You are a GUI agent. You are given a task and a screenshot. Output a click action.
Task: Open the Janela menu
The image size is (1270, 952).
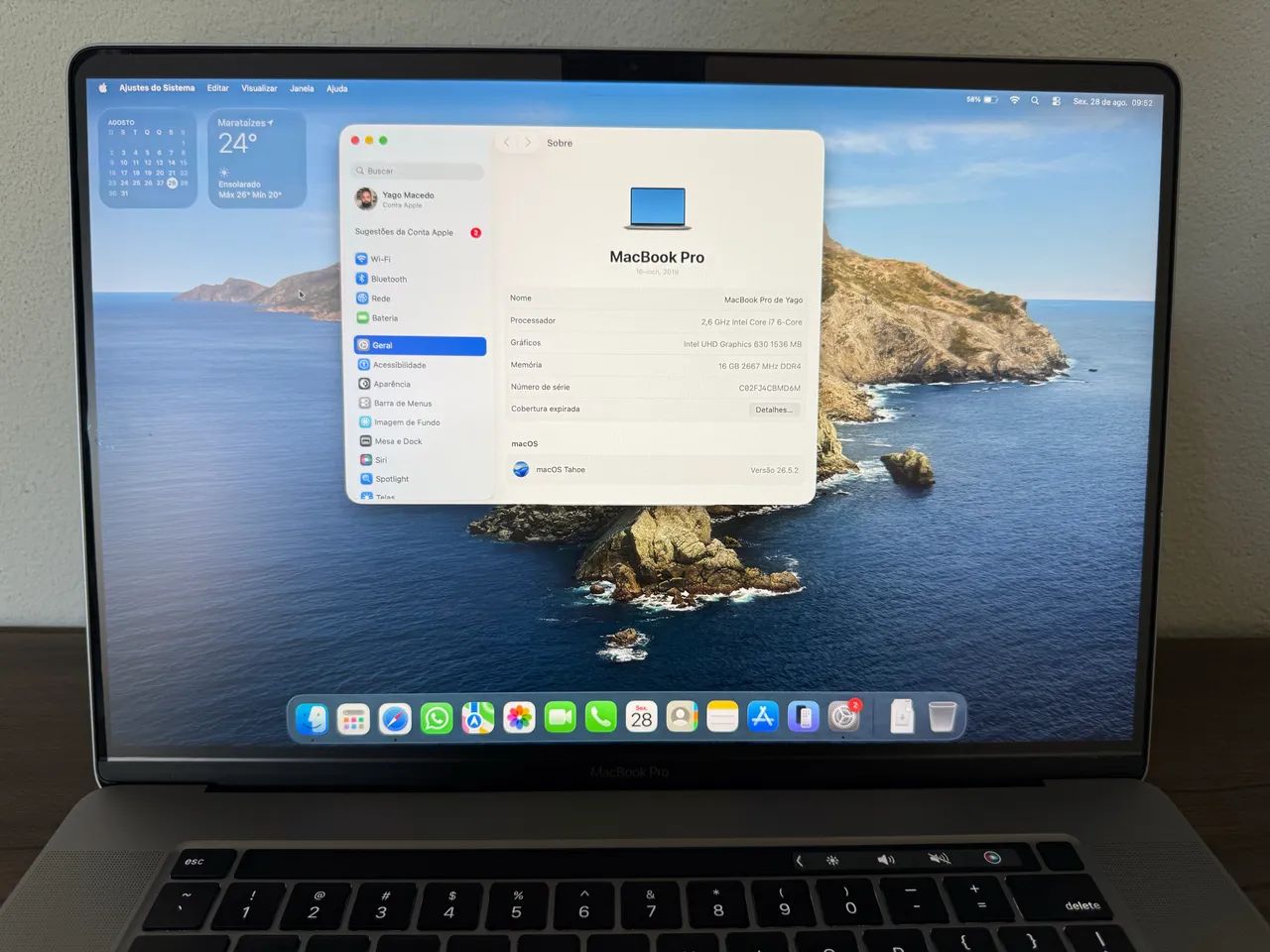point(302,88)
